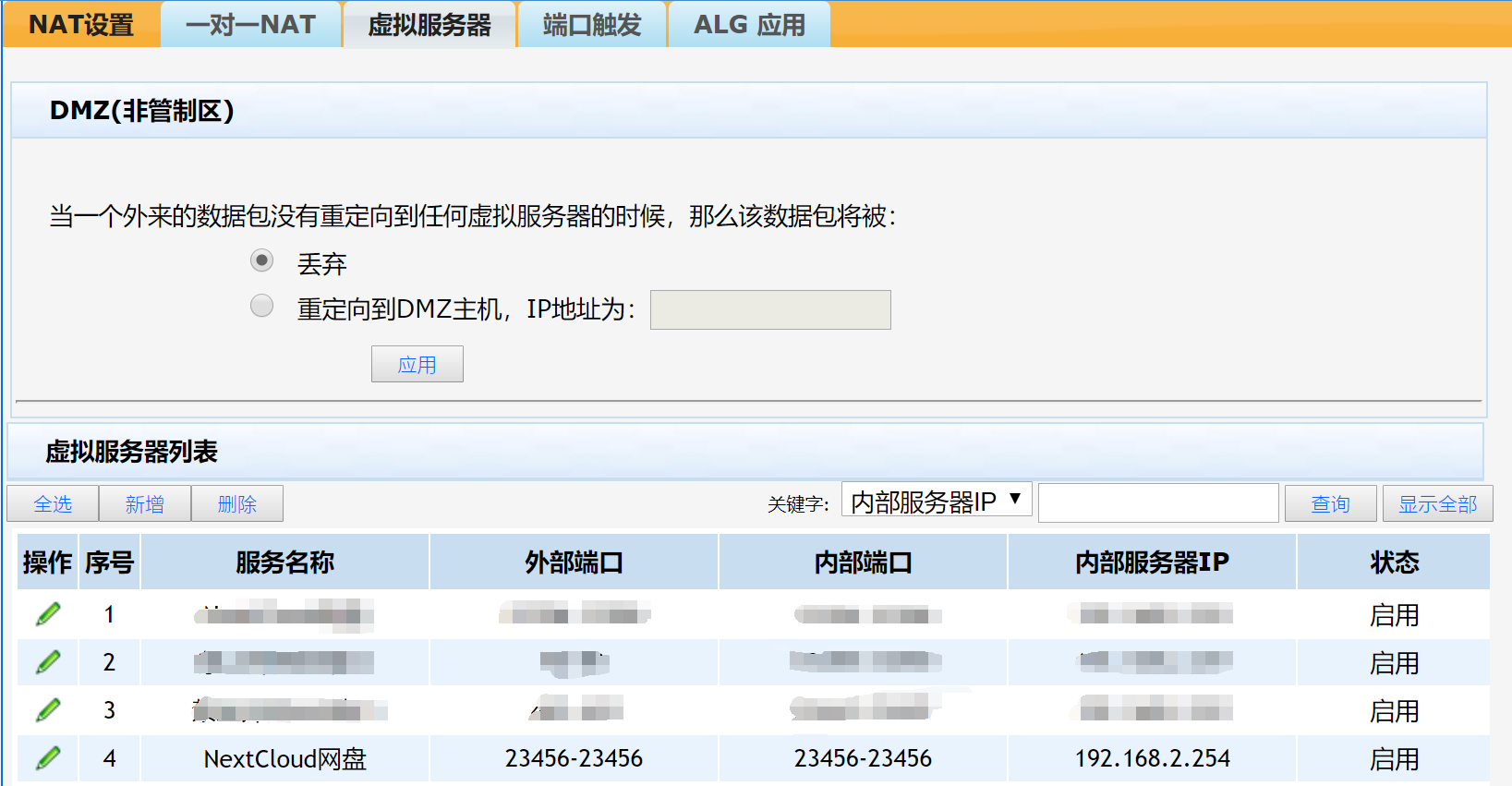The width and height of the screenshot is (1512, 786).
Task: Edit the NextCloud网盘 entry via pencil icon
Action: [x=48, y=758]
